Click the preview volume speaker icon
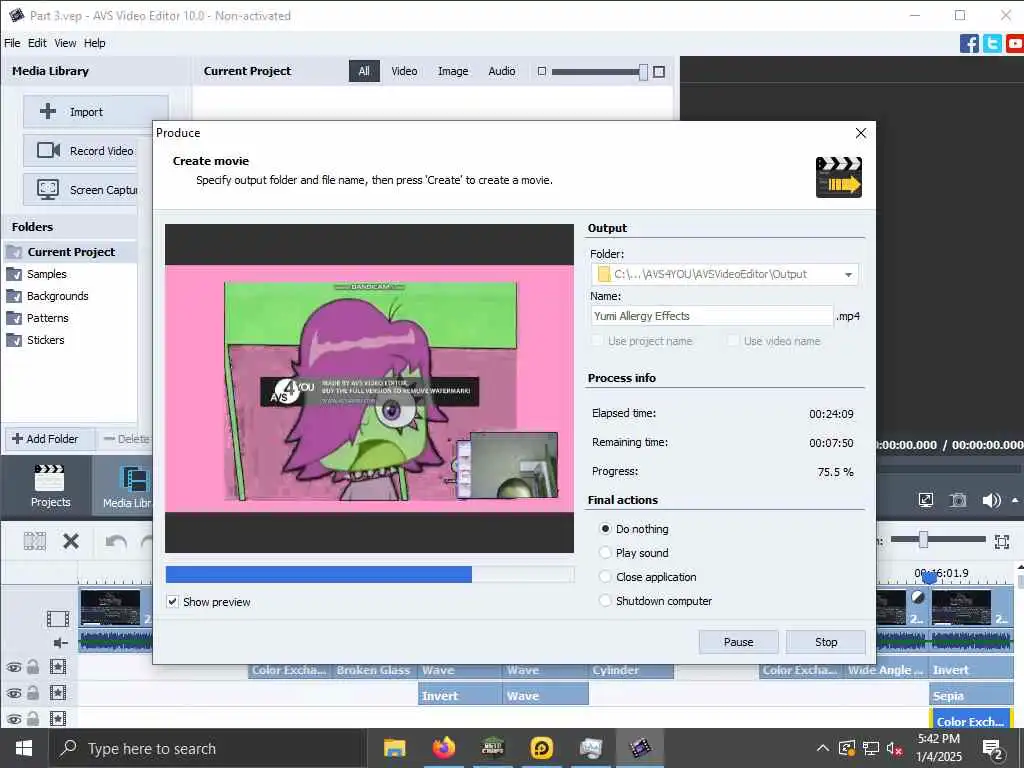1024x768 pixels. pyautogui.click(x=991, y=501)
